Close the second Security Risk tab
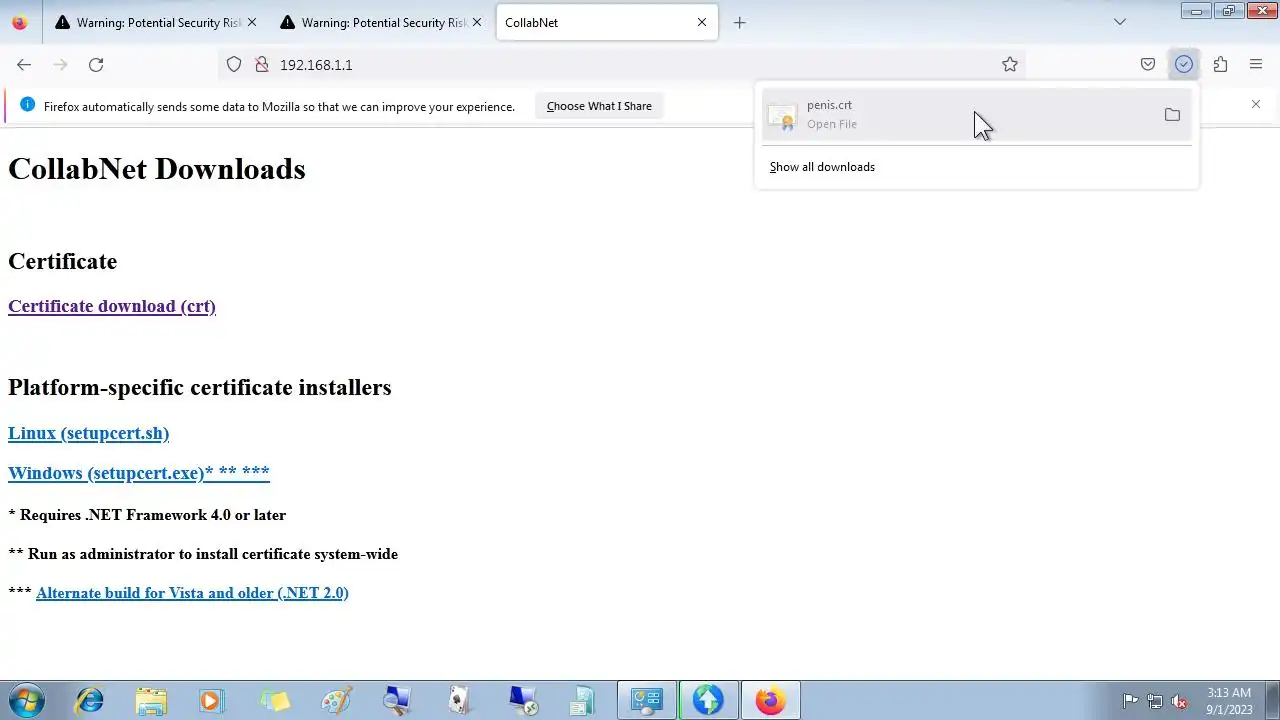The width and height of the screenshot is (1280, 720). (x=477, y=22)
